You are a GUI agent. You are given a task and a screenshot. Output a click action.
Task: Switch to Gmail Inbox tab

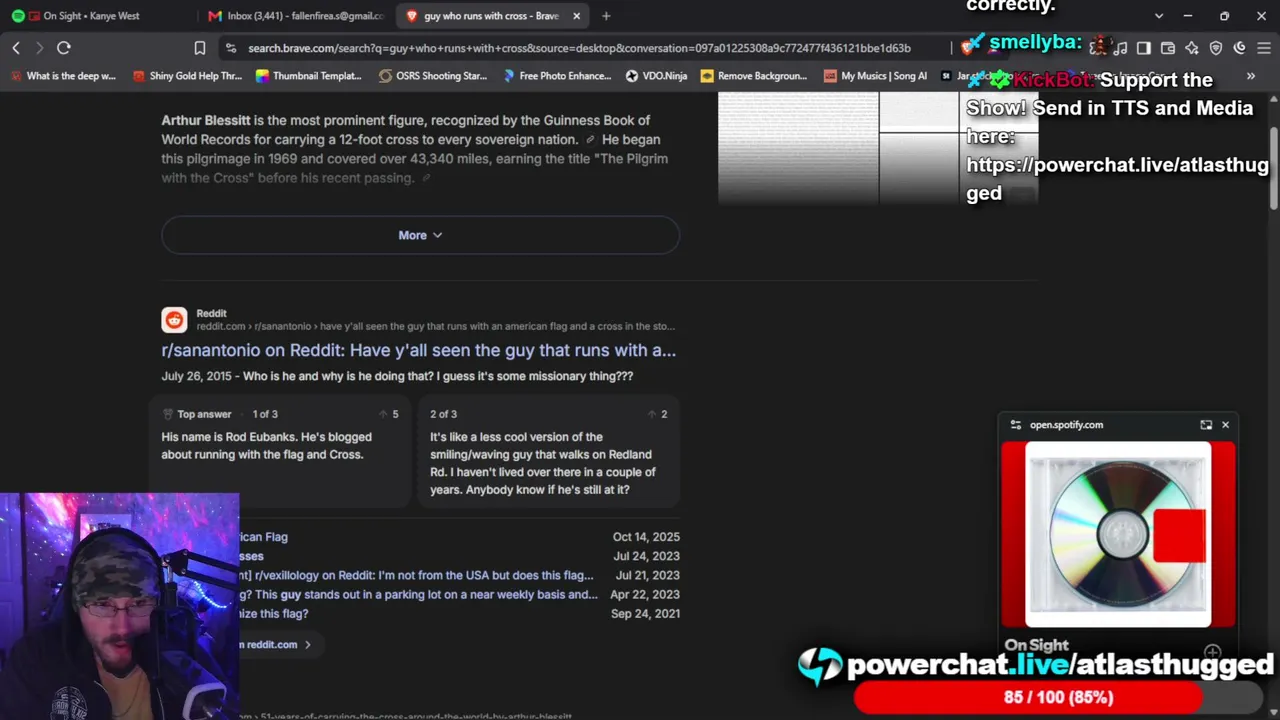coord(296,16)
